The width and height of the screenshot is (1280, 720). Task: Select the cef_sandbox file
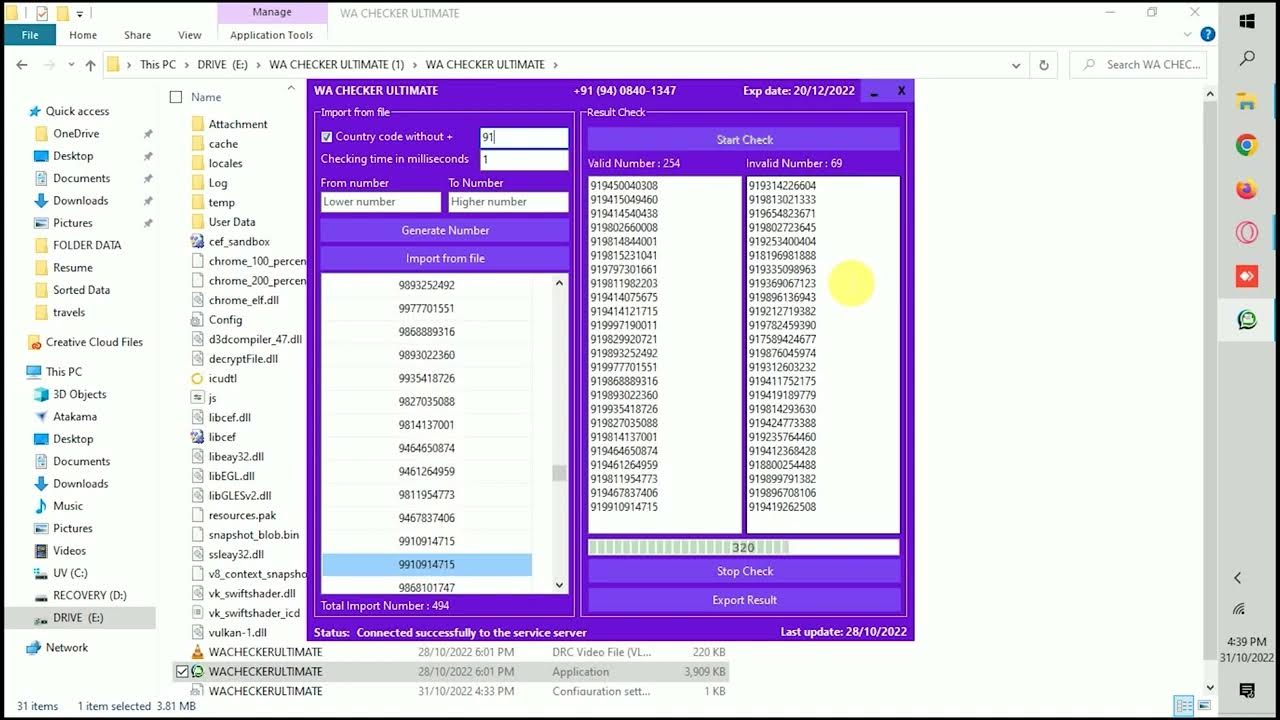(x=239, y=242)
